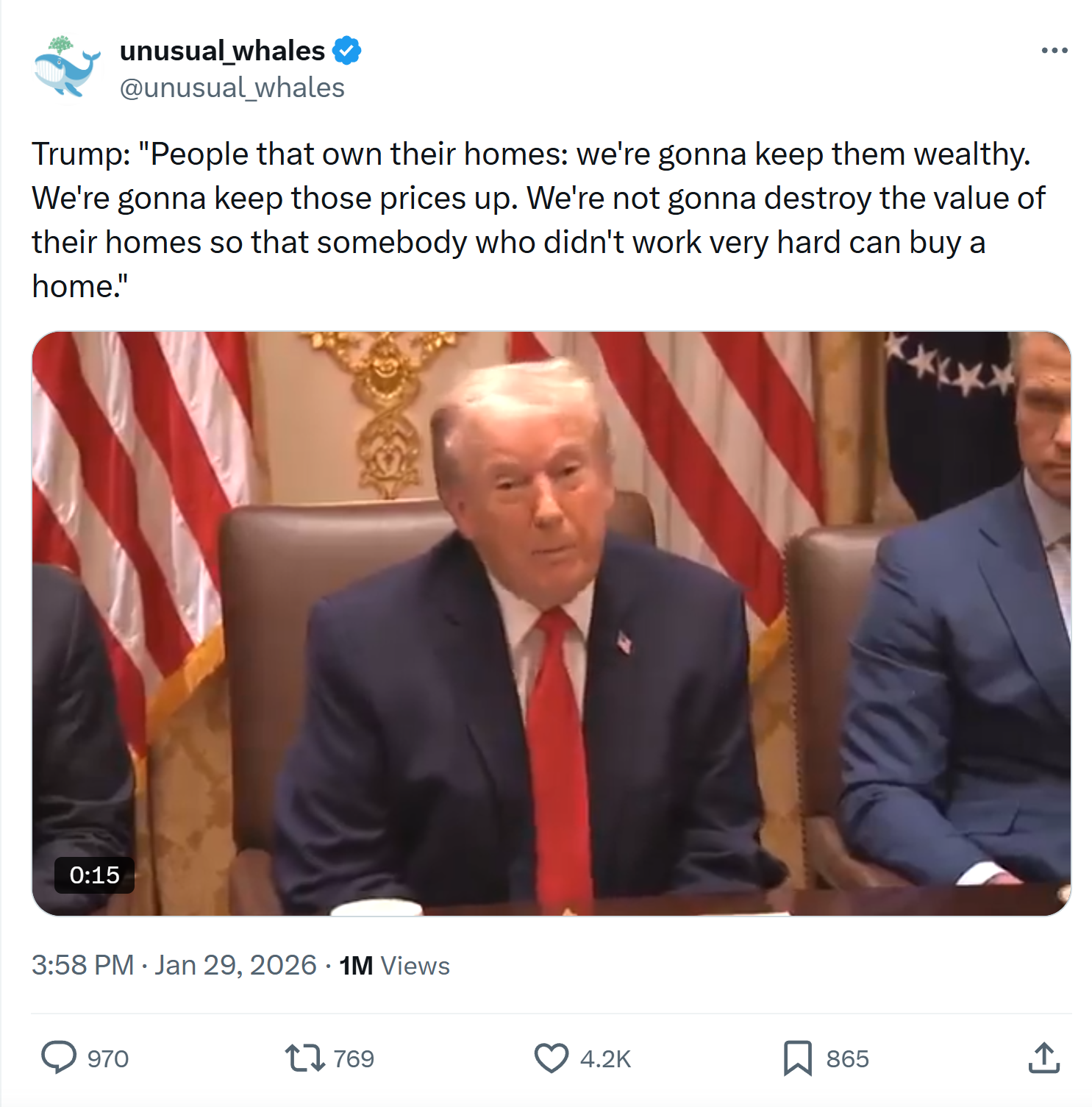The image size is (1092, 1107).
Task: Click the share upload icon
Action: 1043,1058
